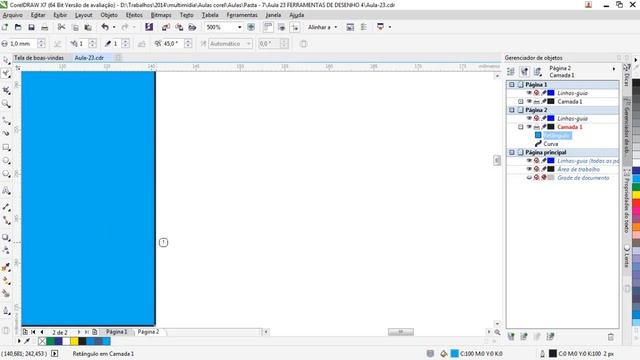Screen dimensions: 640x360
Task: Select the Crop tool
Action: (6, 90)
